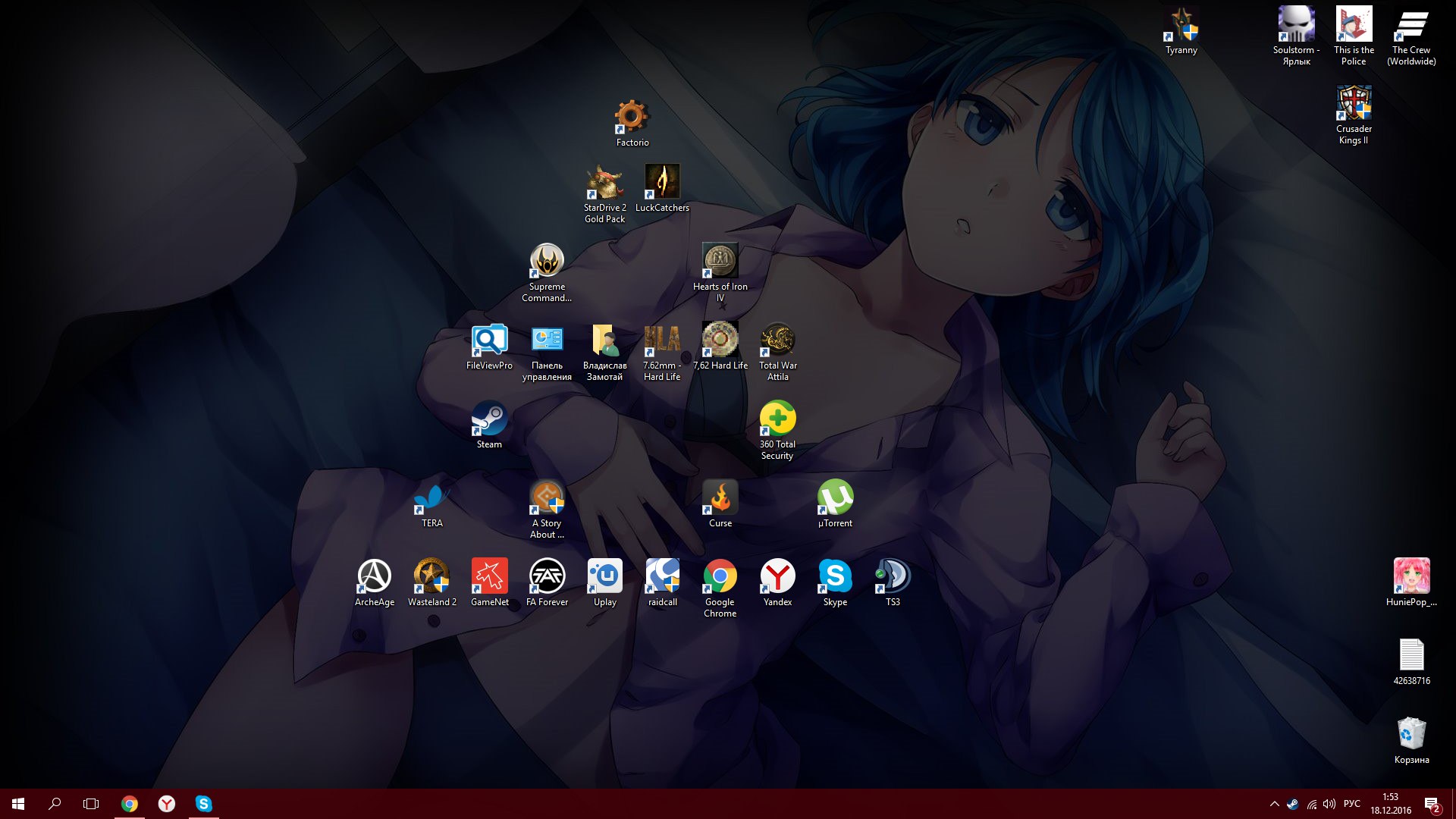Click the Steam desktop icon
This screenshot has height=819, width=1456.
[x=489, y=419]
